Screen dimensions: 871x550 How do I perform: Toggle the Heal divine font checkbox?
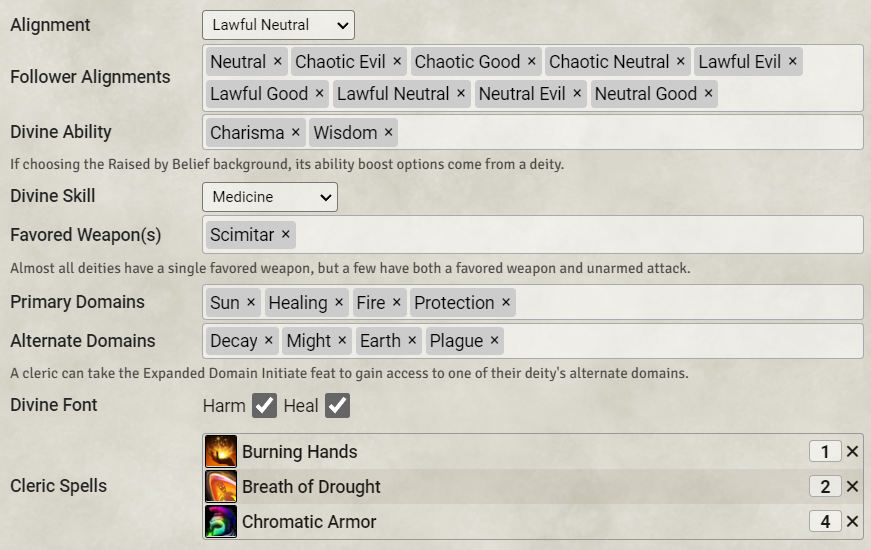(337, 406)
